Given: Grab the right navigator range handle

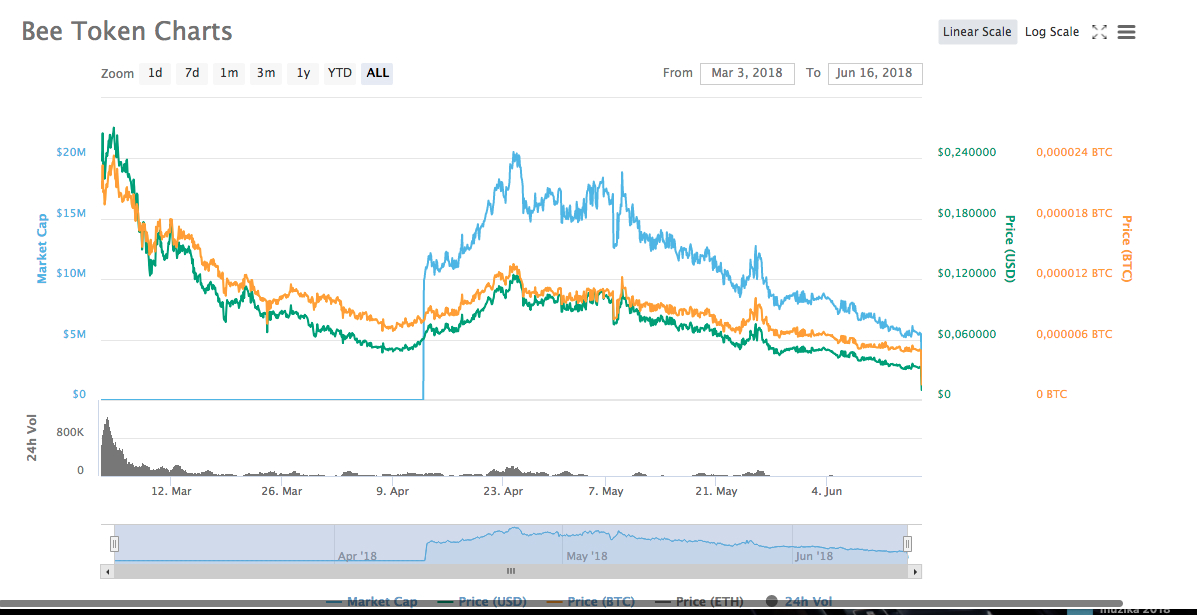Looking at the screenshot, I should [908, 543].
